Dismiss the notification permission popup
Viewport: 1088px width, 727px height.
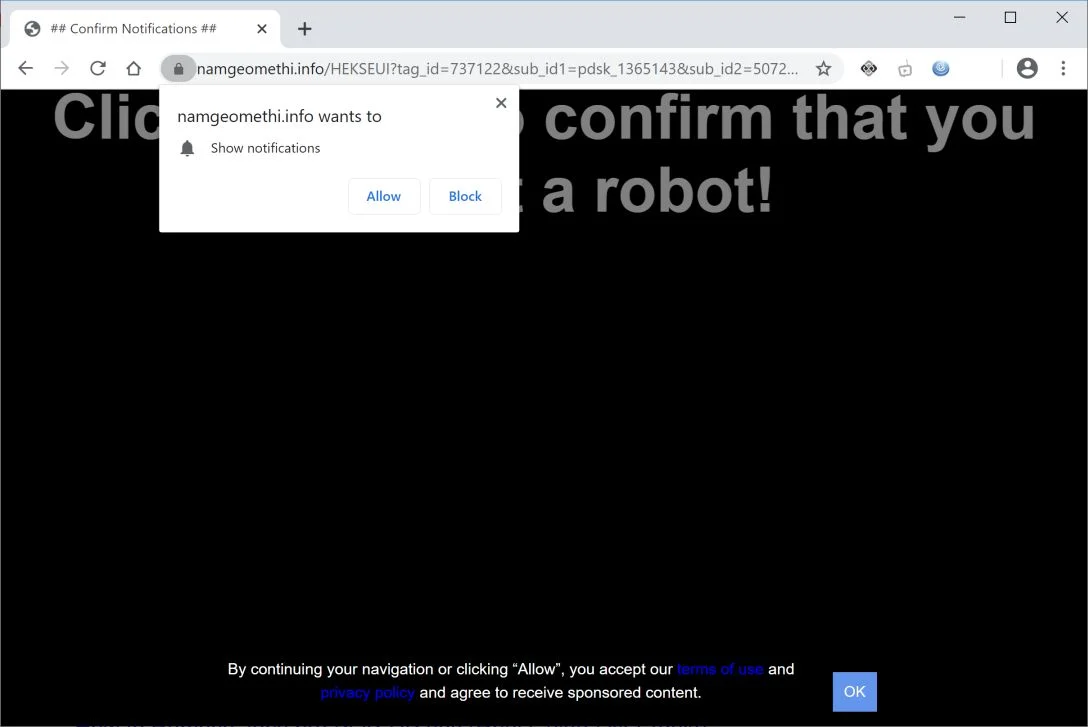[501, 103]
